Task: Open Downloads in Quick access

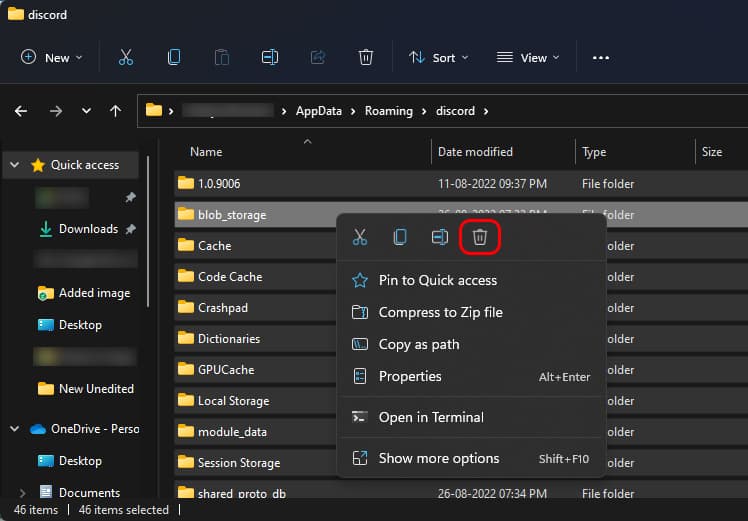Action: pyautogui.click(x=88, y=229)
